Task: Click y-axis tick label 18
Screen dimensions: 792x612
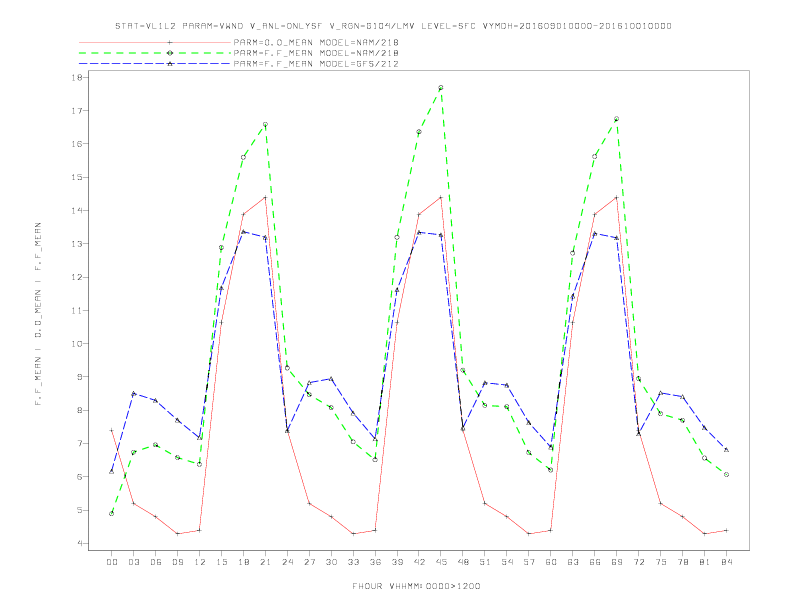Action: [77, 77]
